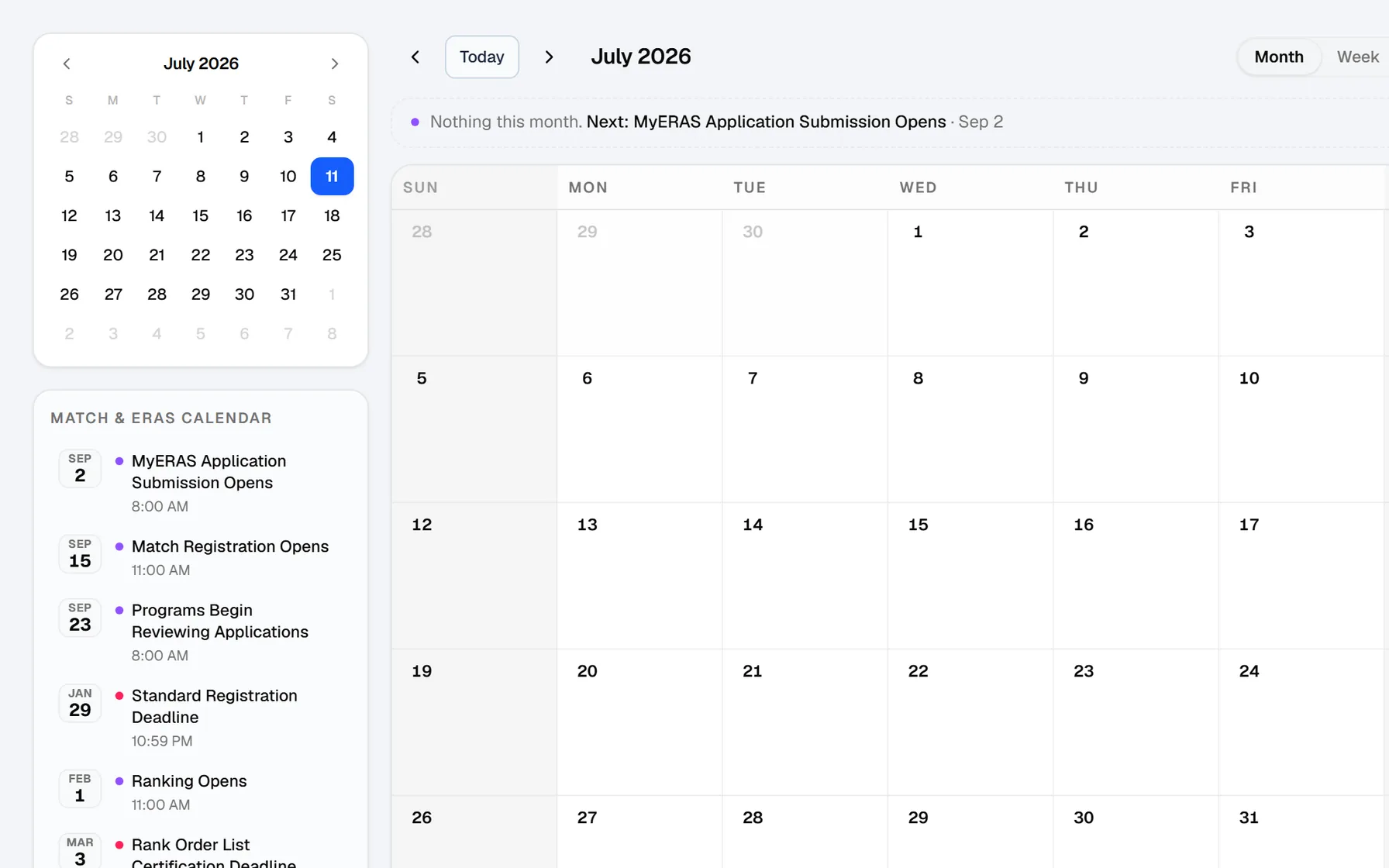Pick July 31 in mini calendar

click(x=288, y=294)
